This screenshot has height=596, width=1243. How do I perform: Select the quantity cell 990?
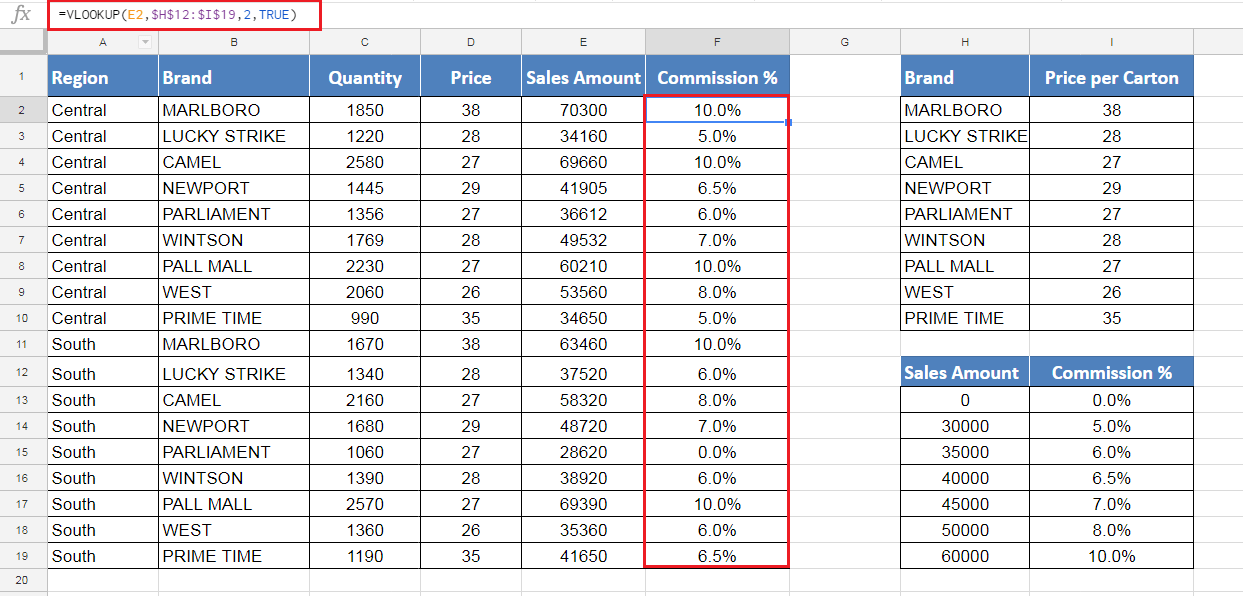[365, 318]
